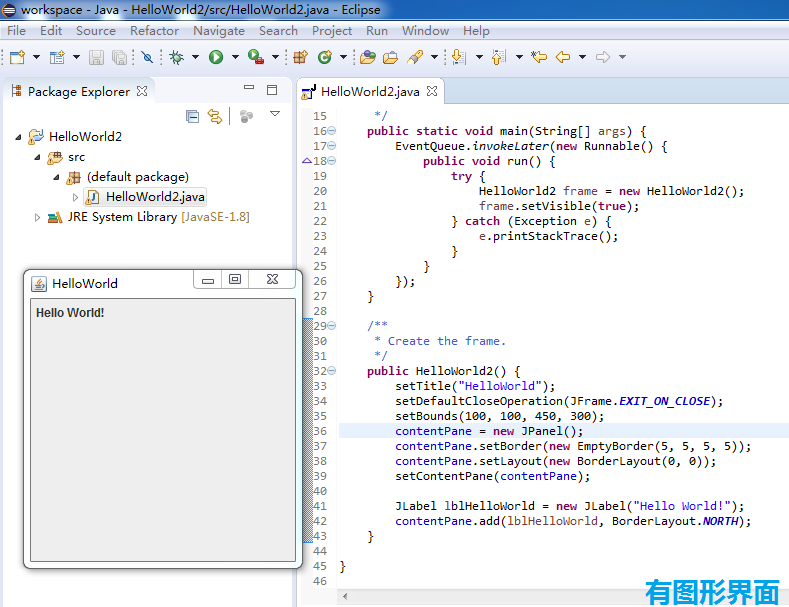Toggle Link with Editor in Package Explorer
This screenshot has height=607, width=789.
215,116
